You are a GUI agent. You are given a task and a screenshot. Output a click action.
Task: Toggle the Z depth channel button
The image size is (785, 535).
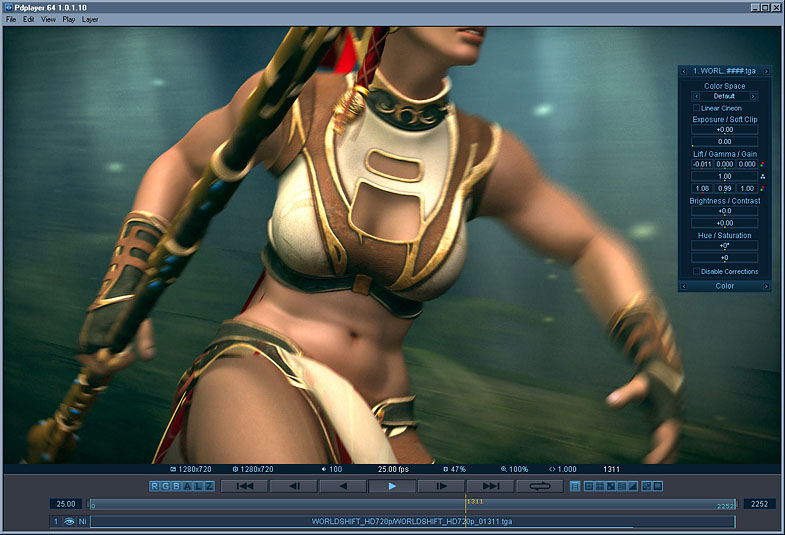coord(209,486)
